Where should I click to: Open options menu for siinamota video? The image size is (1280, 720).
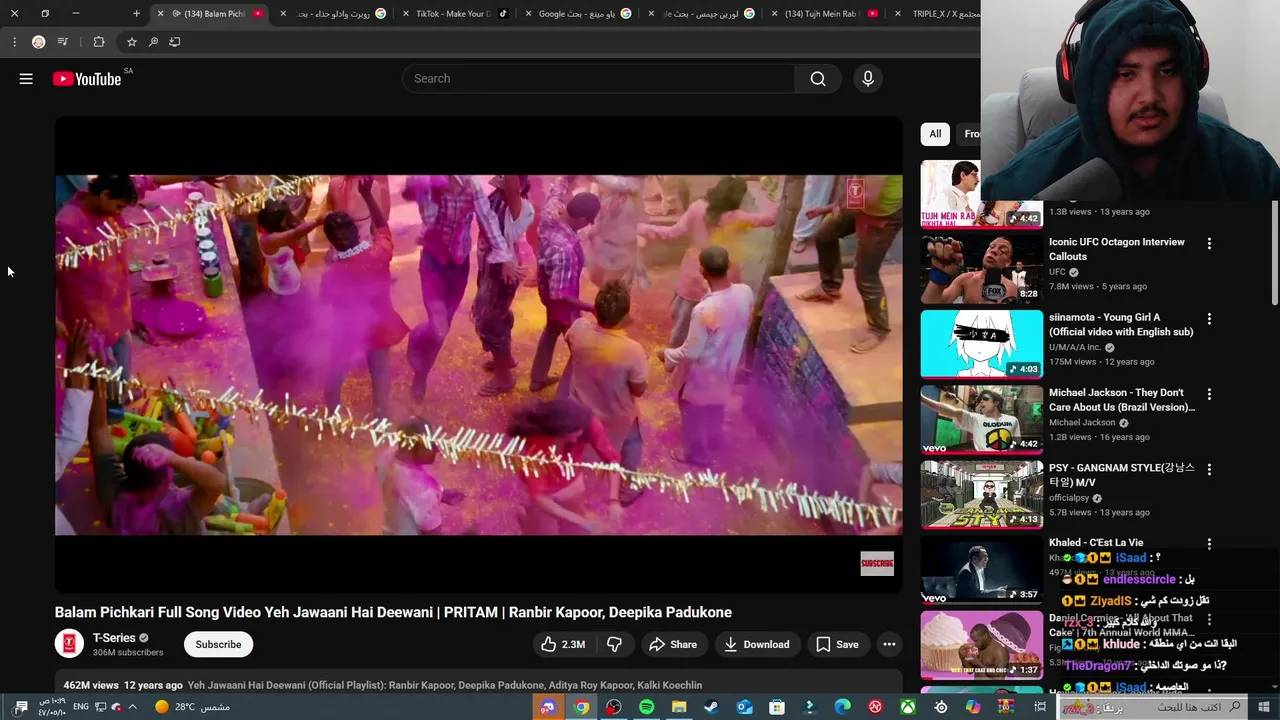click(1209, 319)
